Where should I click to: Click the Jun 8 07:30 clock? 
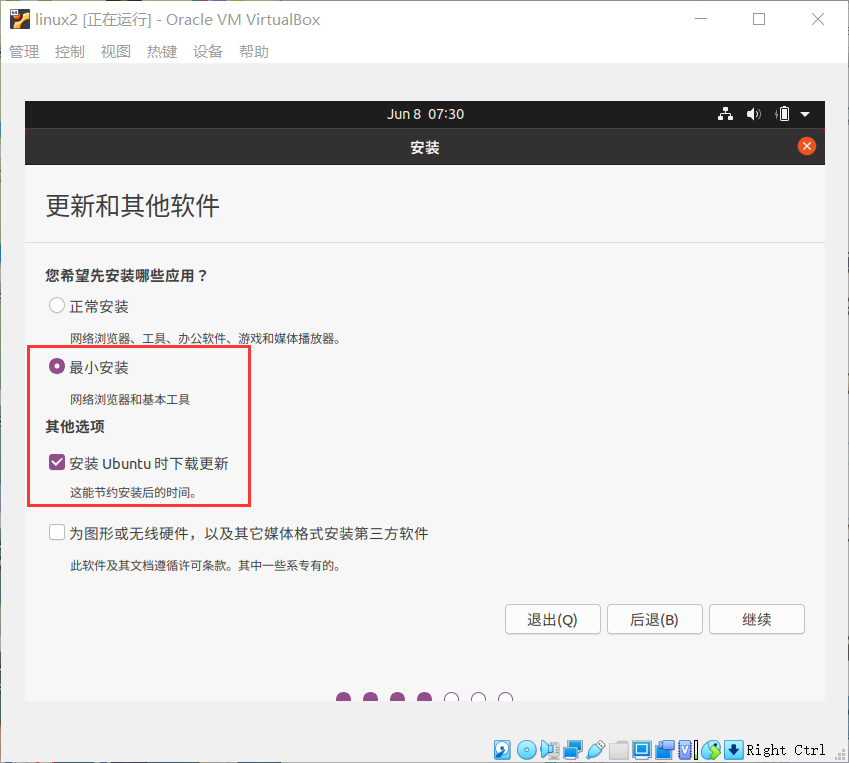pyautogui.click(x=425, y=114)
